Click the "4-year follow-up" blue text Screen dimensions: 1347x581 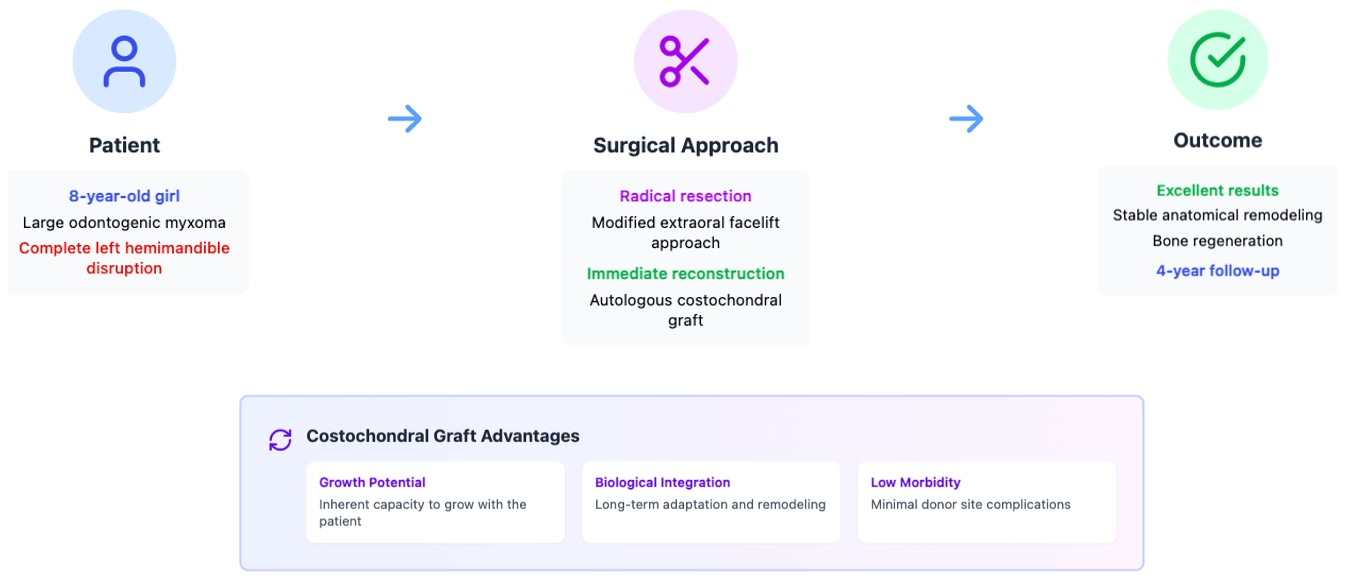(1217, 270)
